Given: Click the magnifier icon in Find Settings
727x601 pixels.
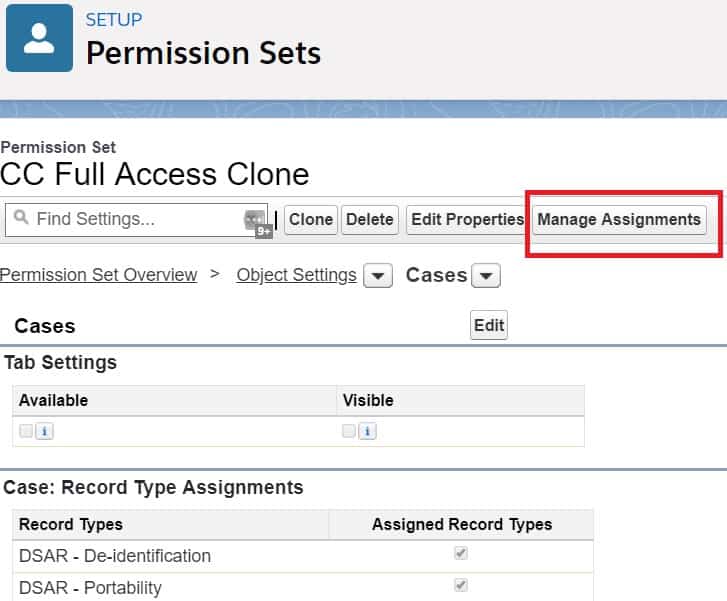Looking at the screenshot, I should (x=20, y=219).
